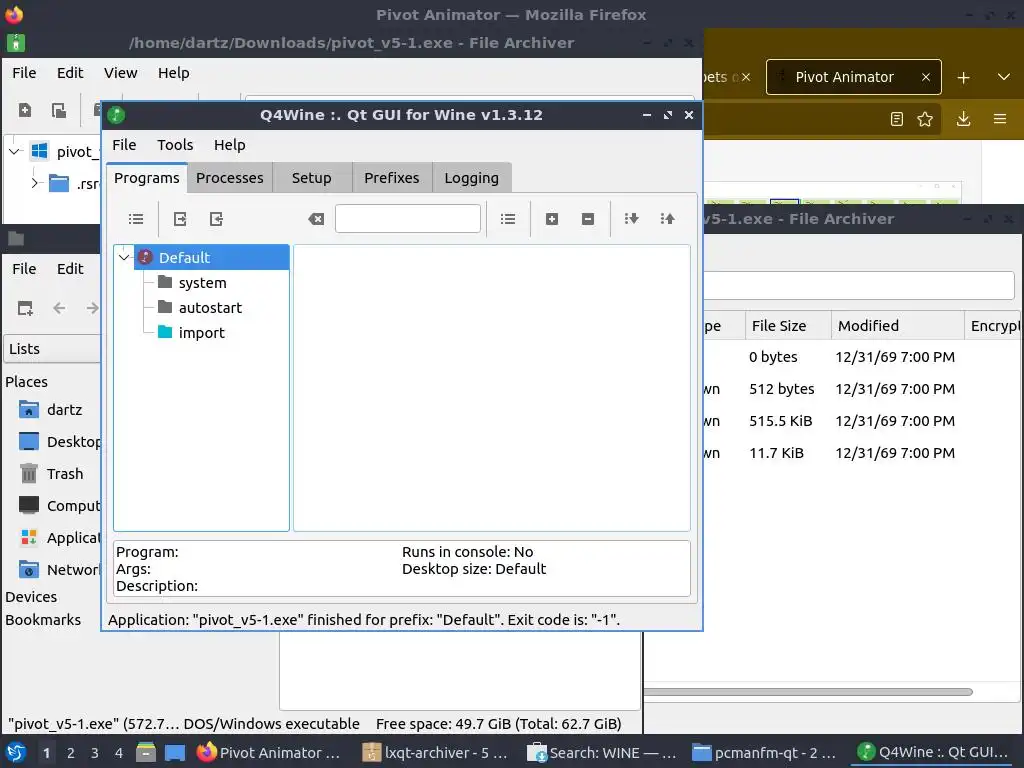Click Firefox reader view icon
Viewport: 1024px width, 768px height.
pyautogui.click(x=897, y=119)
